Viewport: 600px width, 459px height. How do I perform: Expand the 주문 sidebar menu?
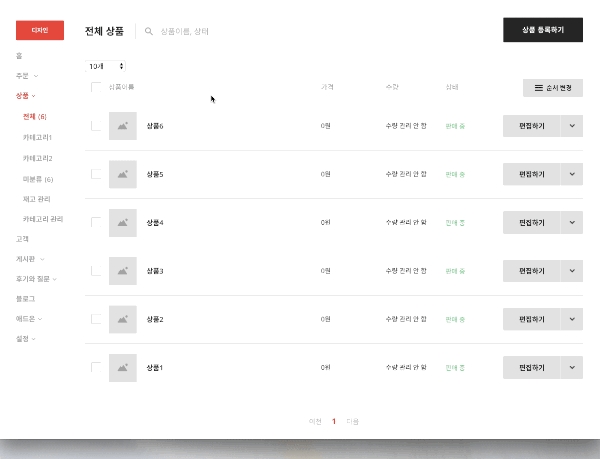click(28, 75)
